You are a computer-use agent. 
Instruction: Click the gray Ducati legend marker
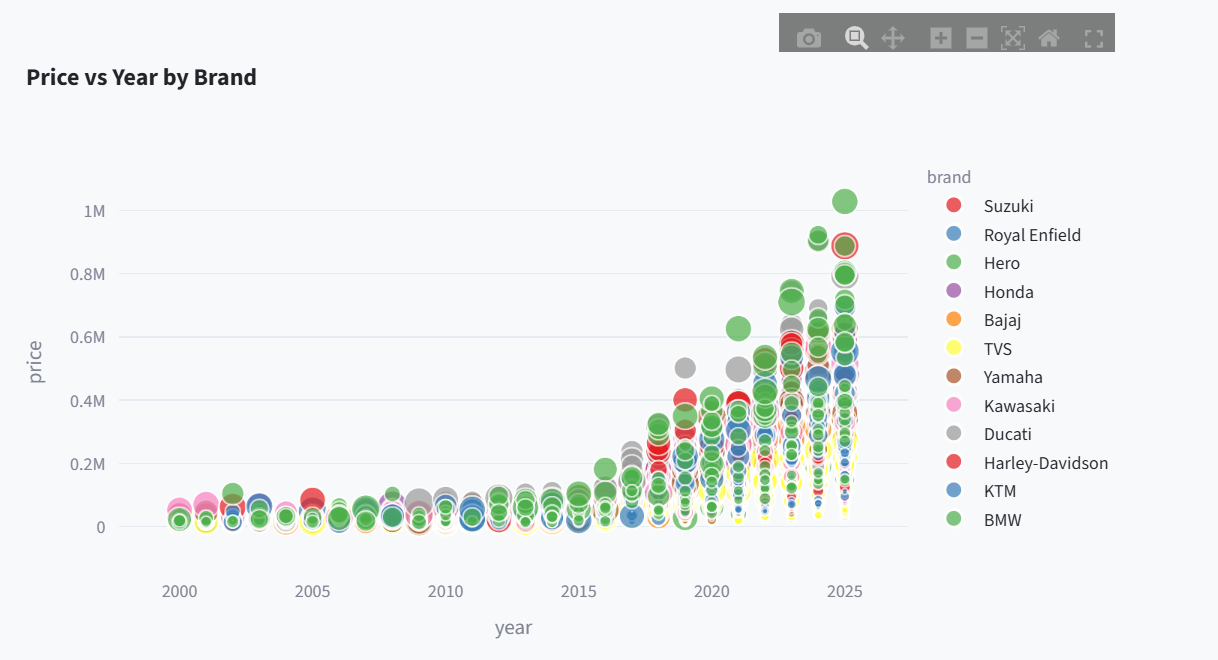[954, 434]
